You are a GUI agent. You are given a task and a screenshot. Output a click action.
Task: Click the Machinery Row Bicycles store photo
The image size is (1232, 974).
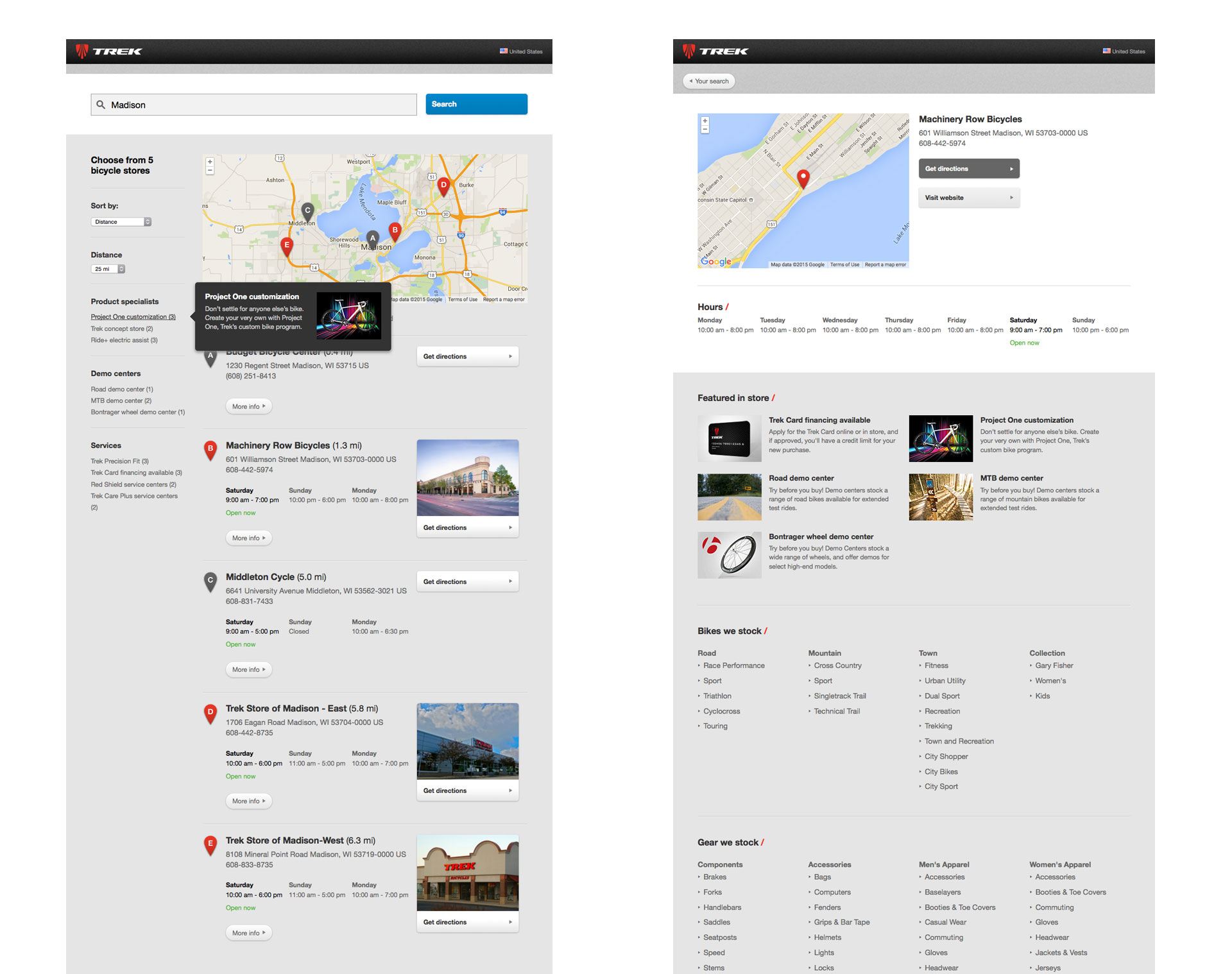[468, 477]
